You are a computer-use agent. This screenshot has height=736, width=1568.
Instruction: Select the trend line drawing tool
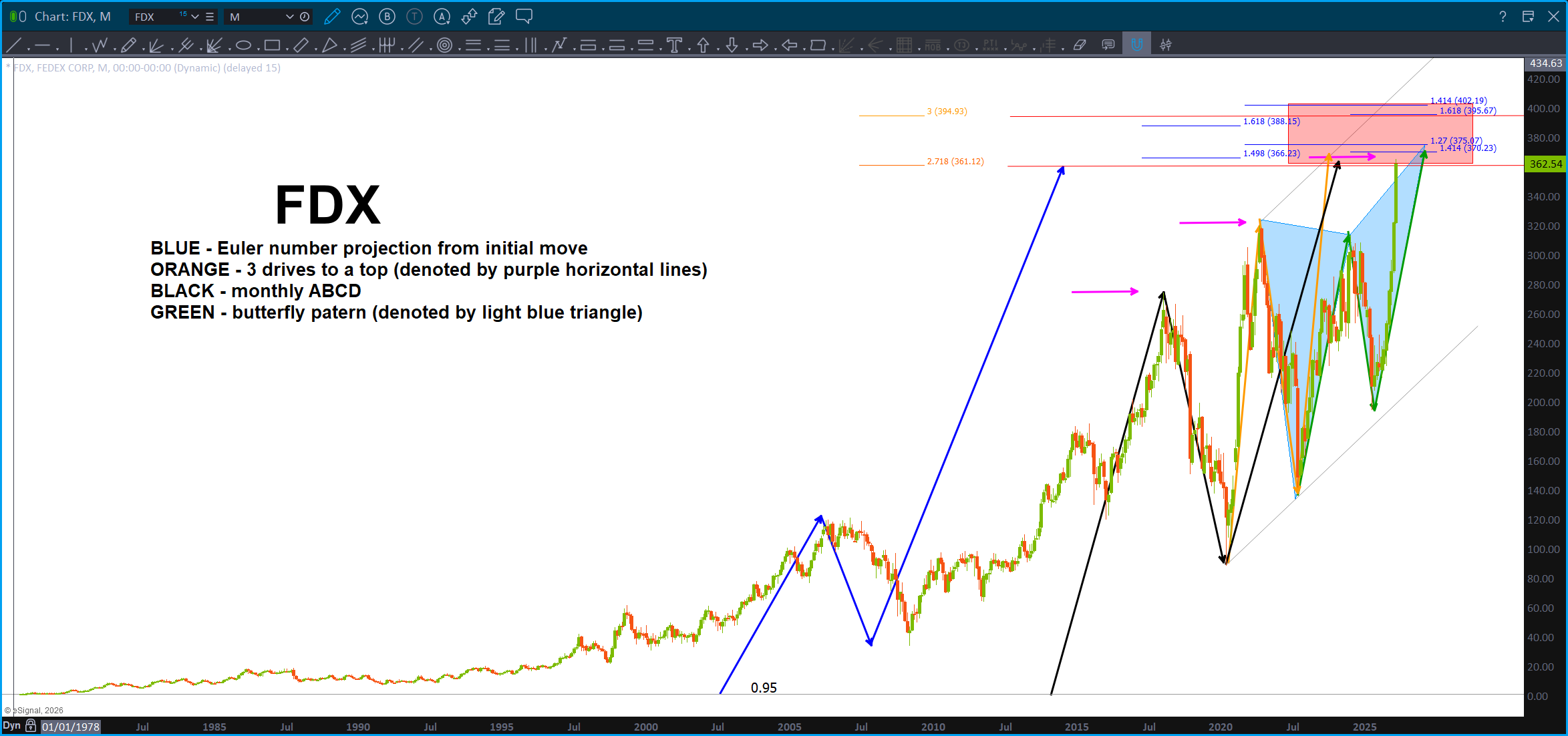click(13, 45)
